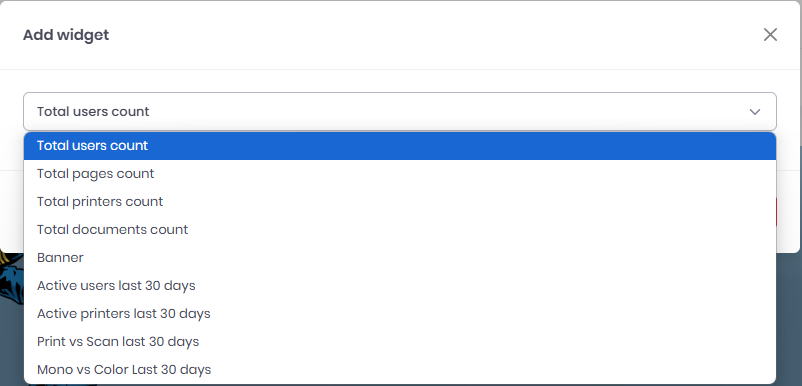Choose the Banner widget option
802x386 pixels.
click(400, 258)
